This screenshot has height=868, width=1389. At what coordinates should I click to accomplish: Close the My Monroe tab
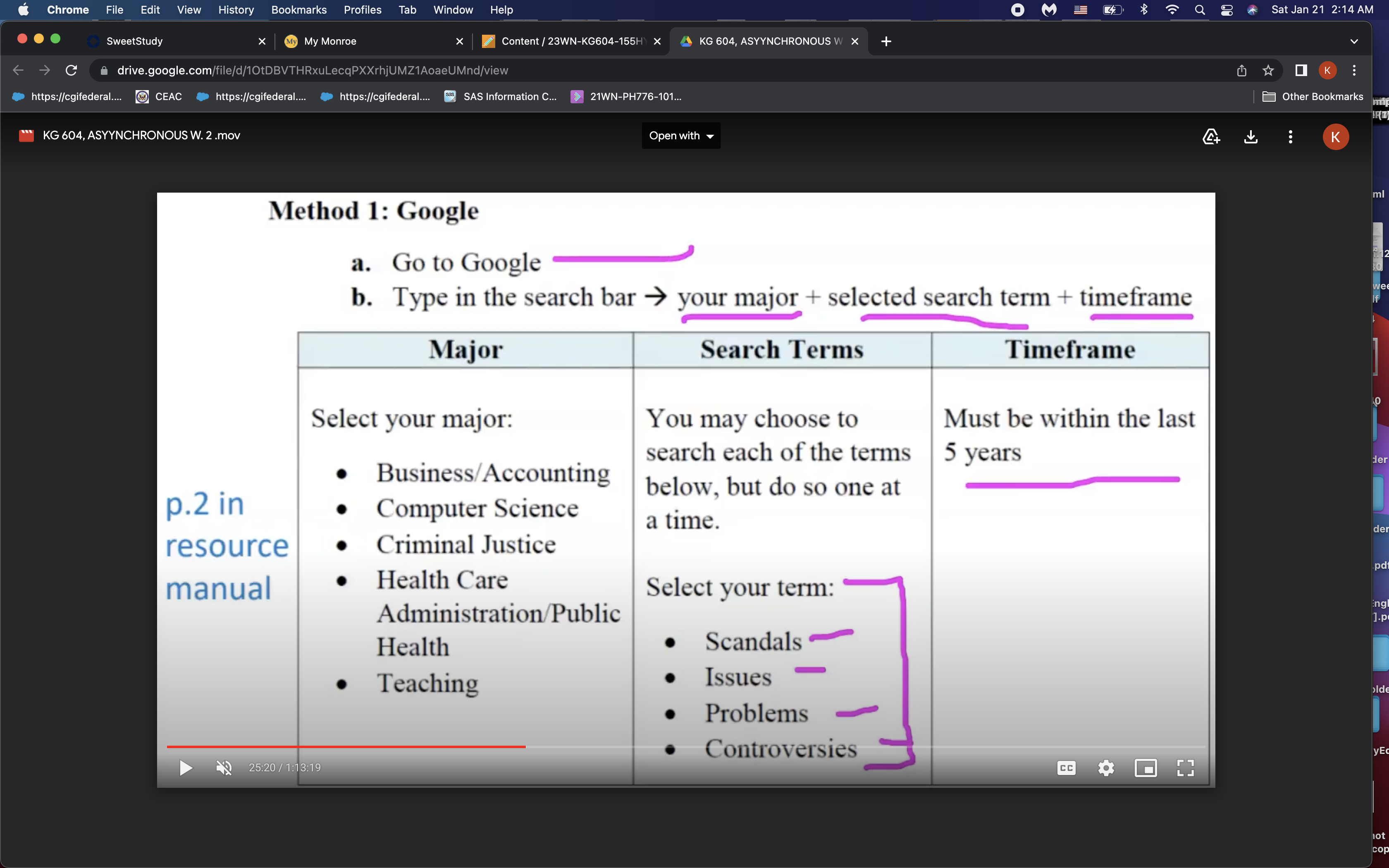pos(459,41)
